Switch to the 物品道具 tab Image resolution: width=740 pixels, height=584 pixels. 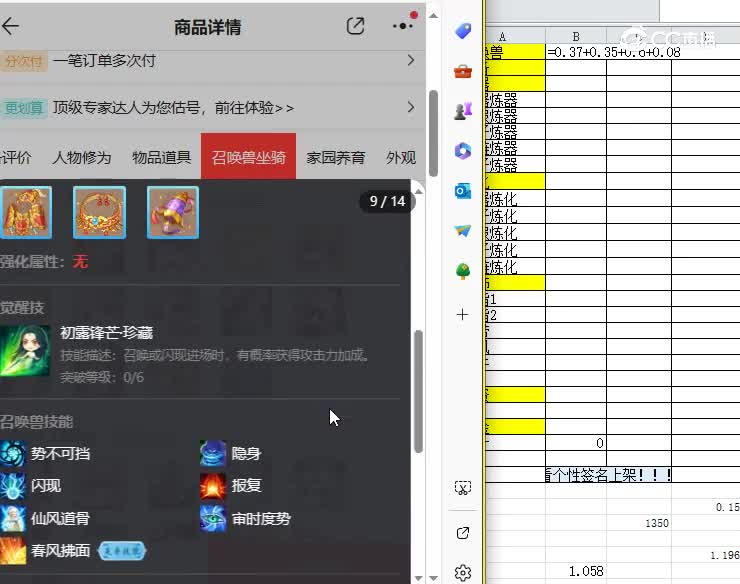[x=161, y=157]
